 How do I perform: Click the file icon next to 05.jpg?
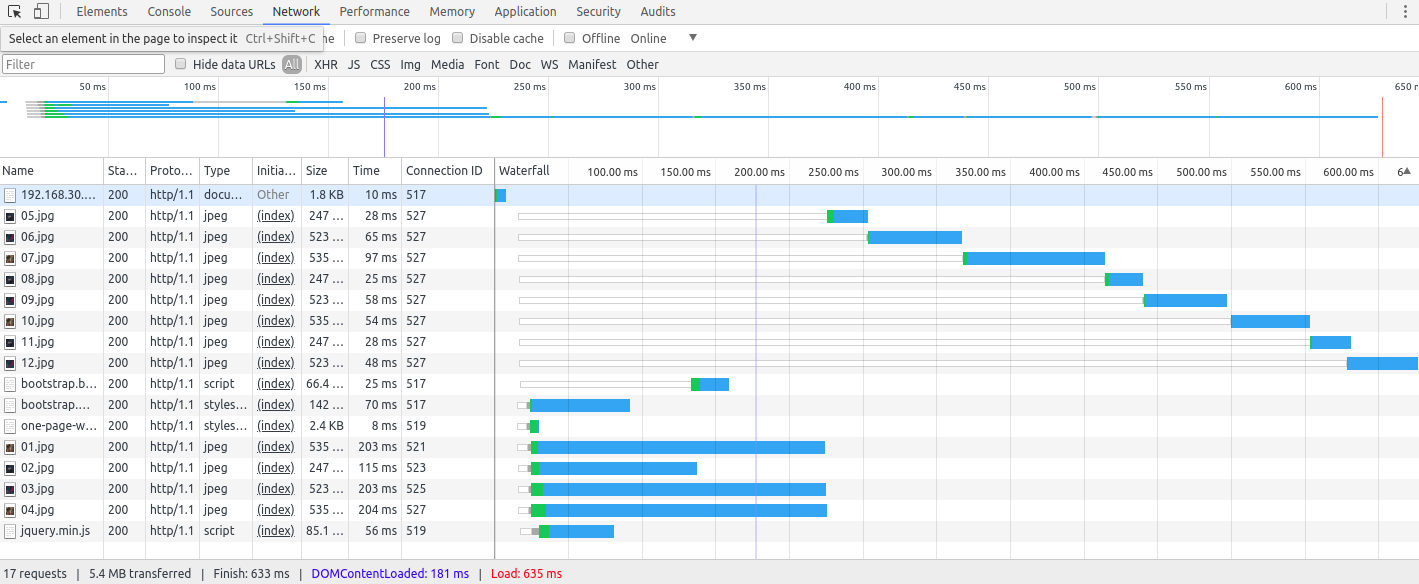pos(10,216)
